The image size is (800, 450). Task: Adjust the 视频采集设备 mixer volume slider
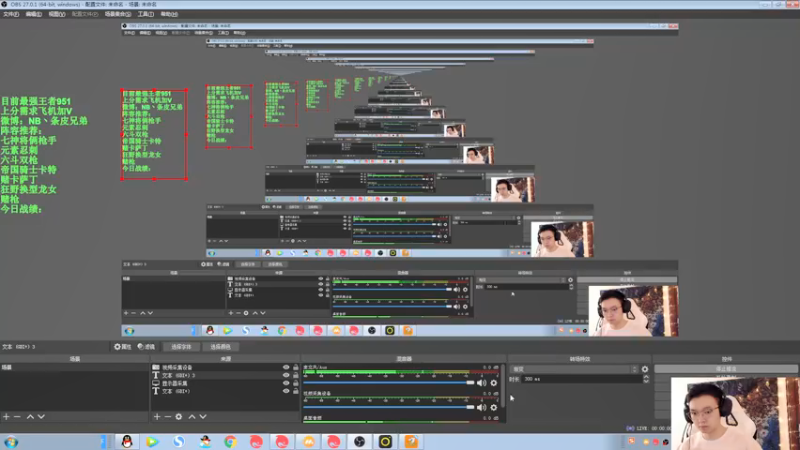[x=389, y=407]
